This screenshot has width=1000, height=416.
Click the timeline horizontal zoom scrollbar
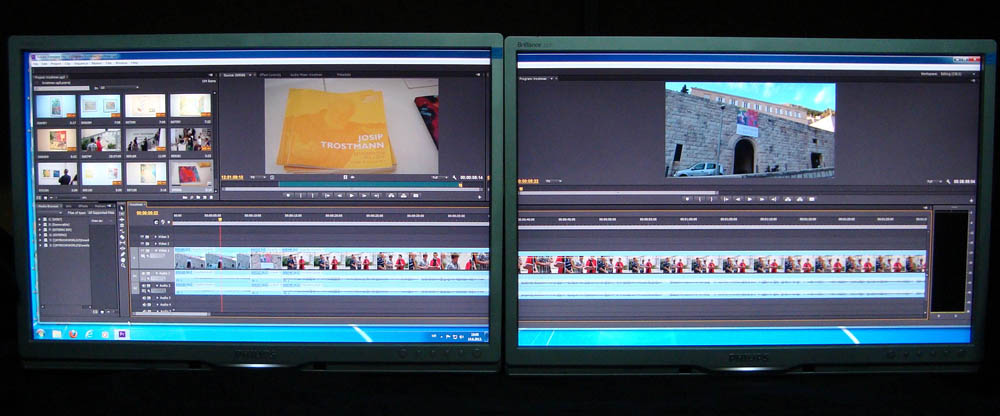[x=171, y=314]
